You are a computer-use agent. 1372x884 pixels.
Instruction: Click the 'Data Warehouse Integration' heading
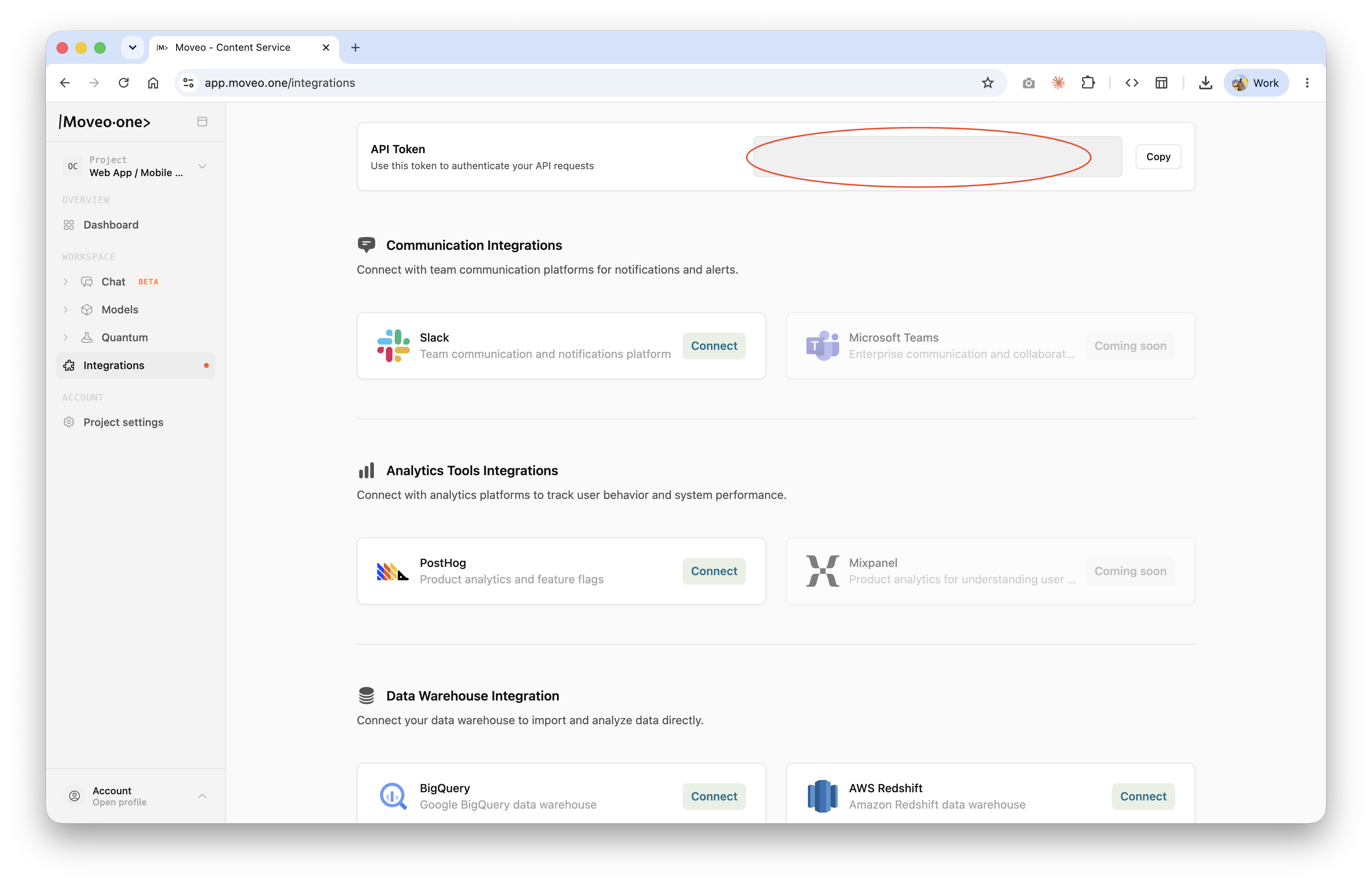[472, 696]
